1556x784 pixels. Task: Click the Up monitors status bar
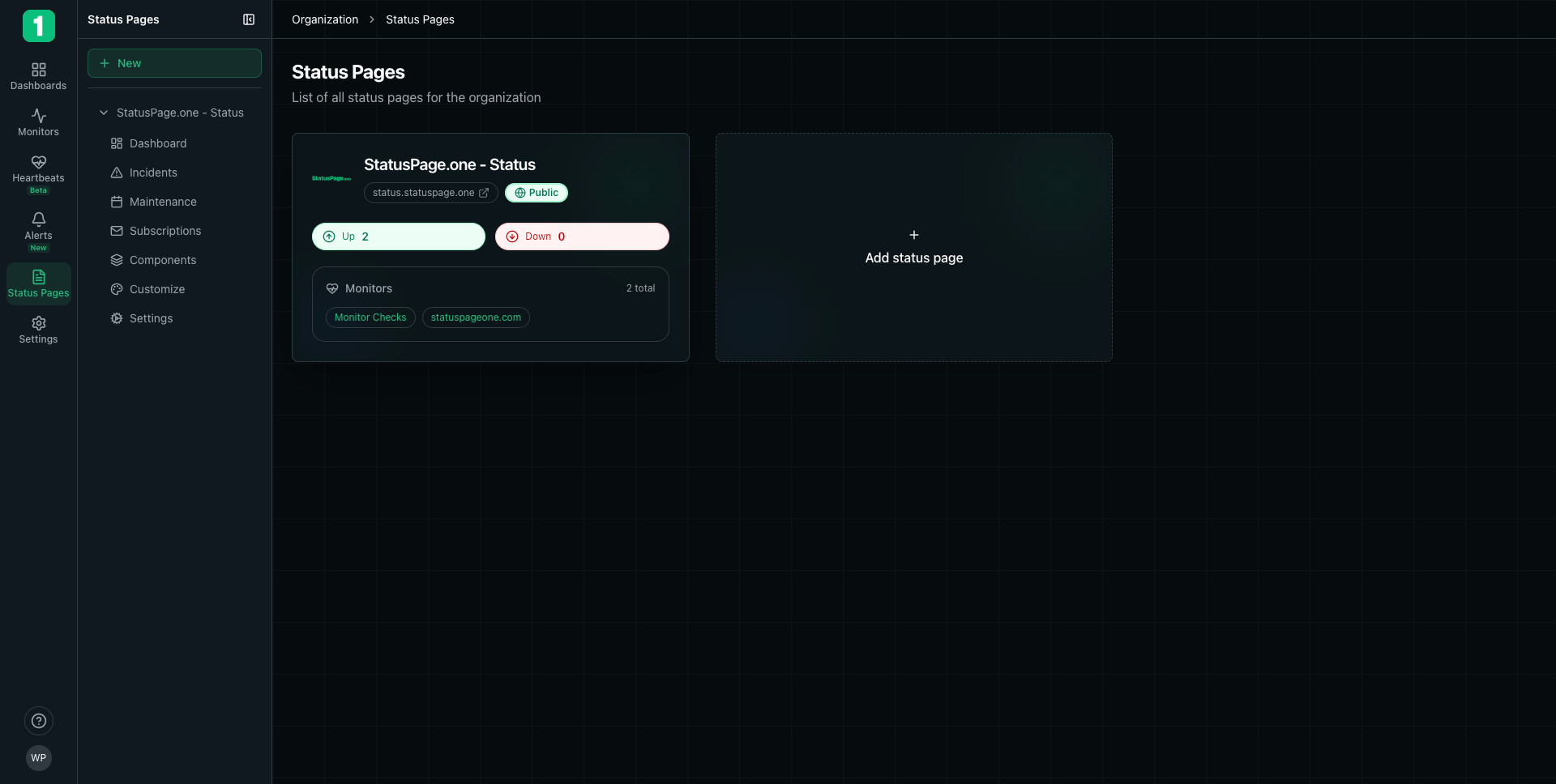pos(398,236)
